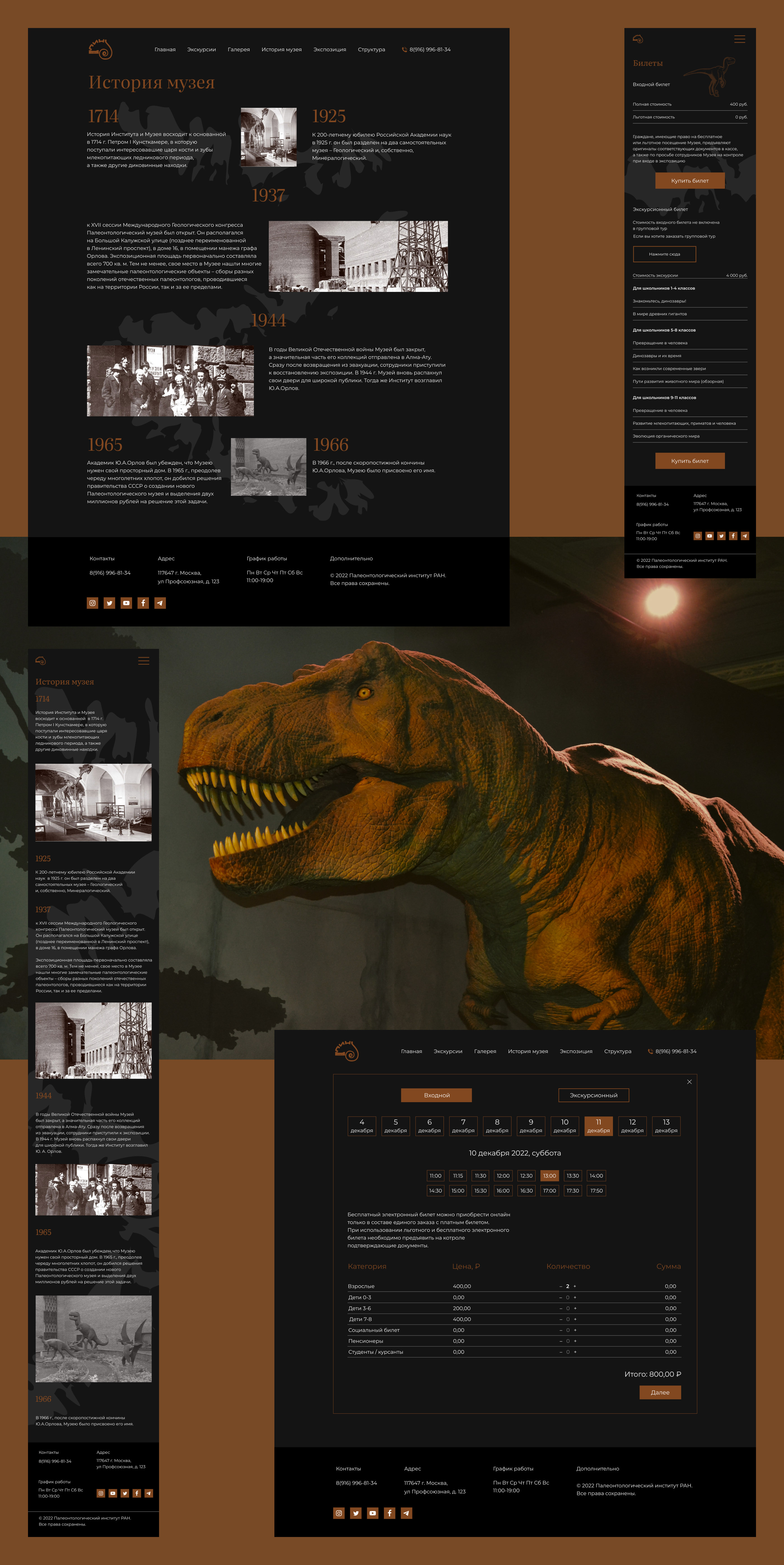784x1565 pixels.
Task: Click the 'Нажмите сюда' group tour button
Action: tap(664, 254)
